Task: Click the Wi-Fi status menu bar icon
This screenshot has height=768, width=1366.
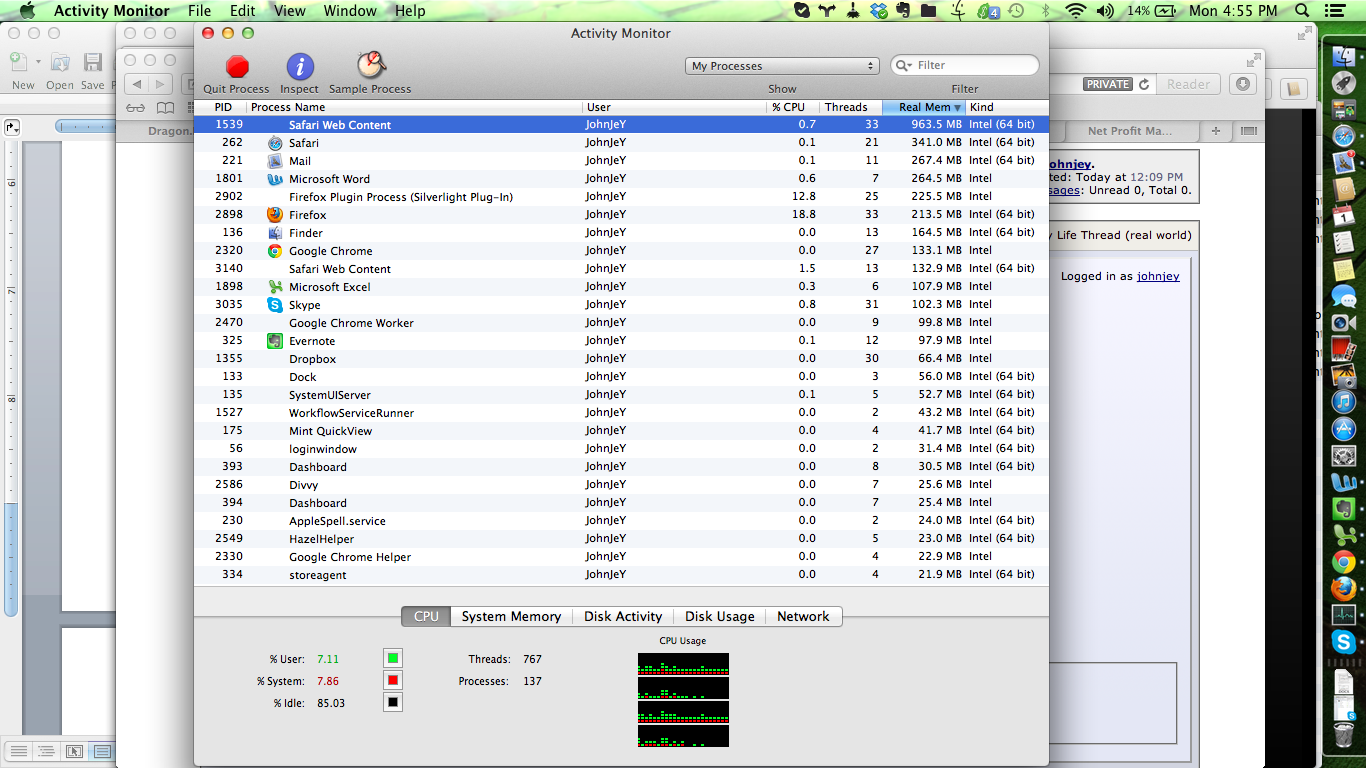Action: point(1076,11)
